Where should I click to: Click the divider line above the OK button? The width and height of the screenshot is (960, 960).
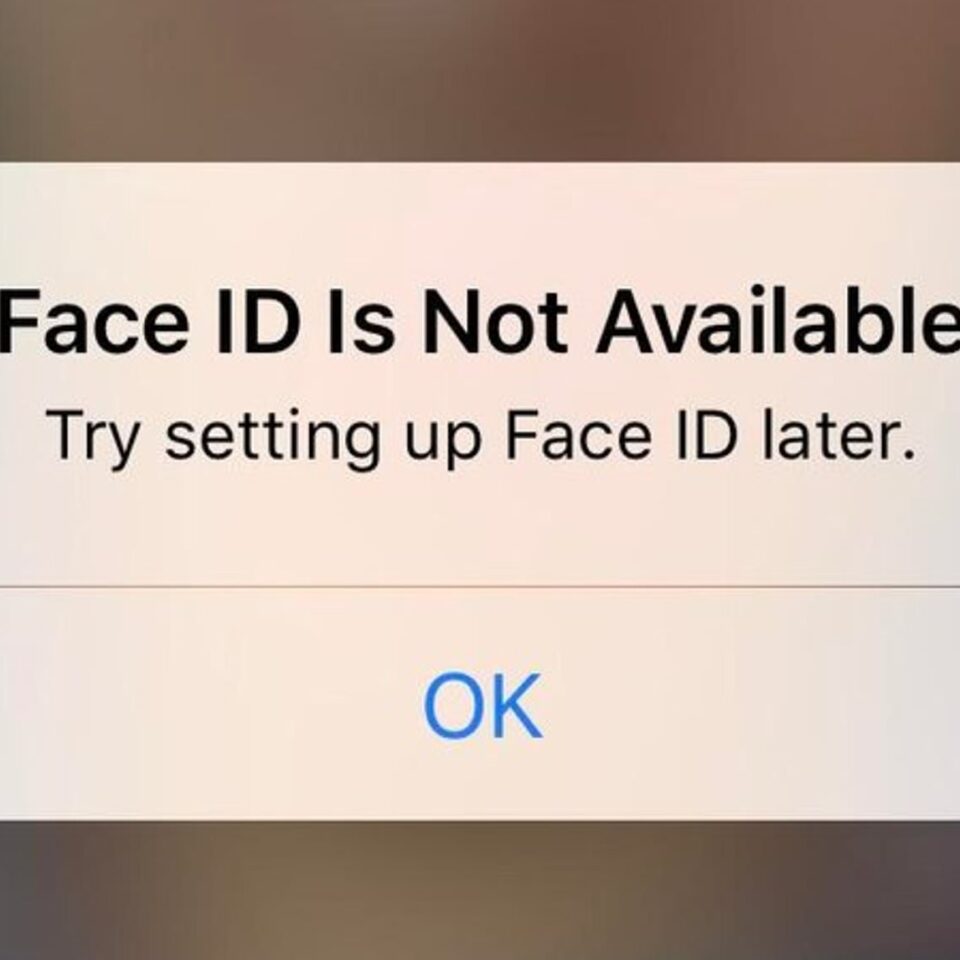(480, 587)
